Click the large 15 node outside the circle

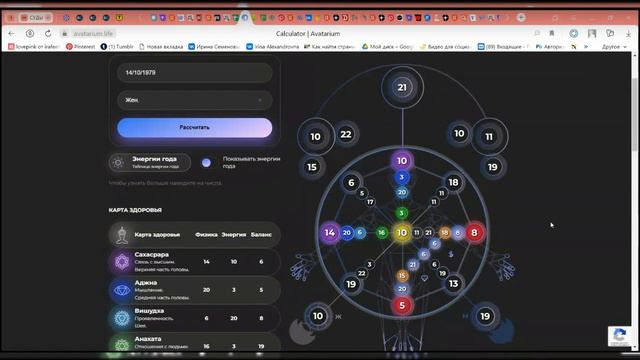coord(312,167)
